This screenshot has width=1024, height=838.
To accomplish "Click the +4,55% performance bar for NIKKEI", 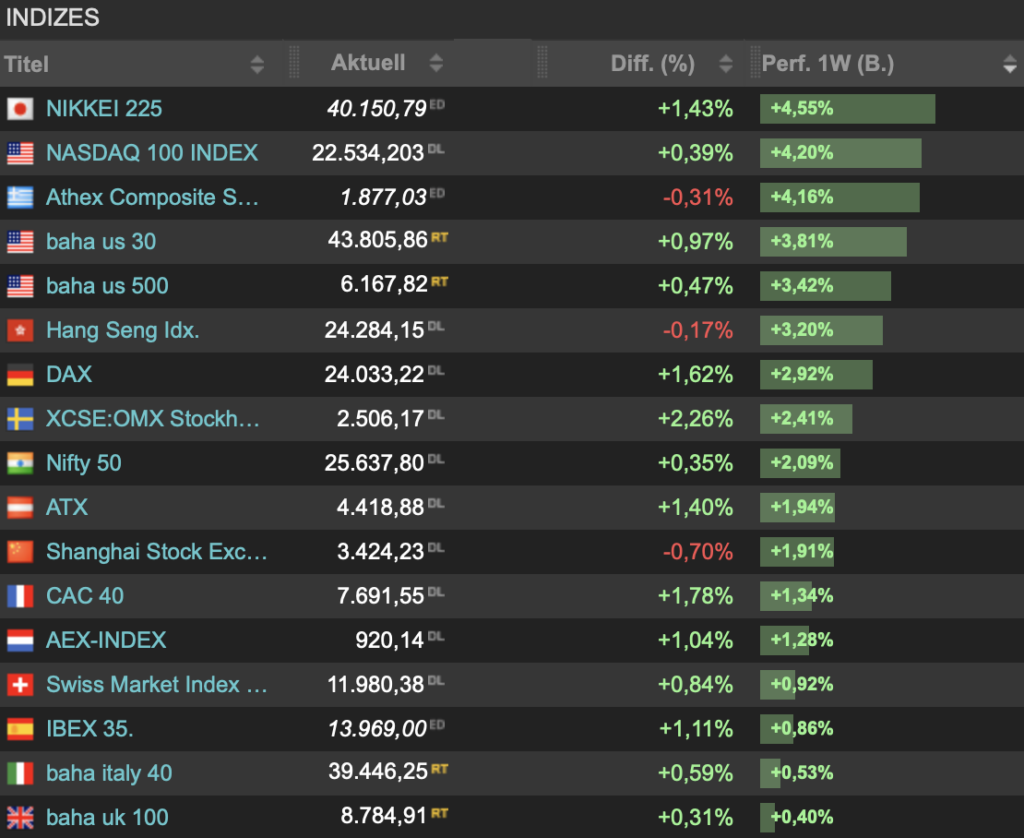I will [x=847, y=108].
